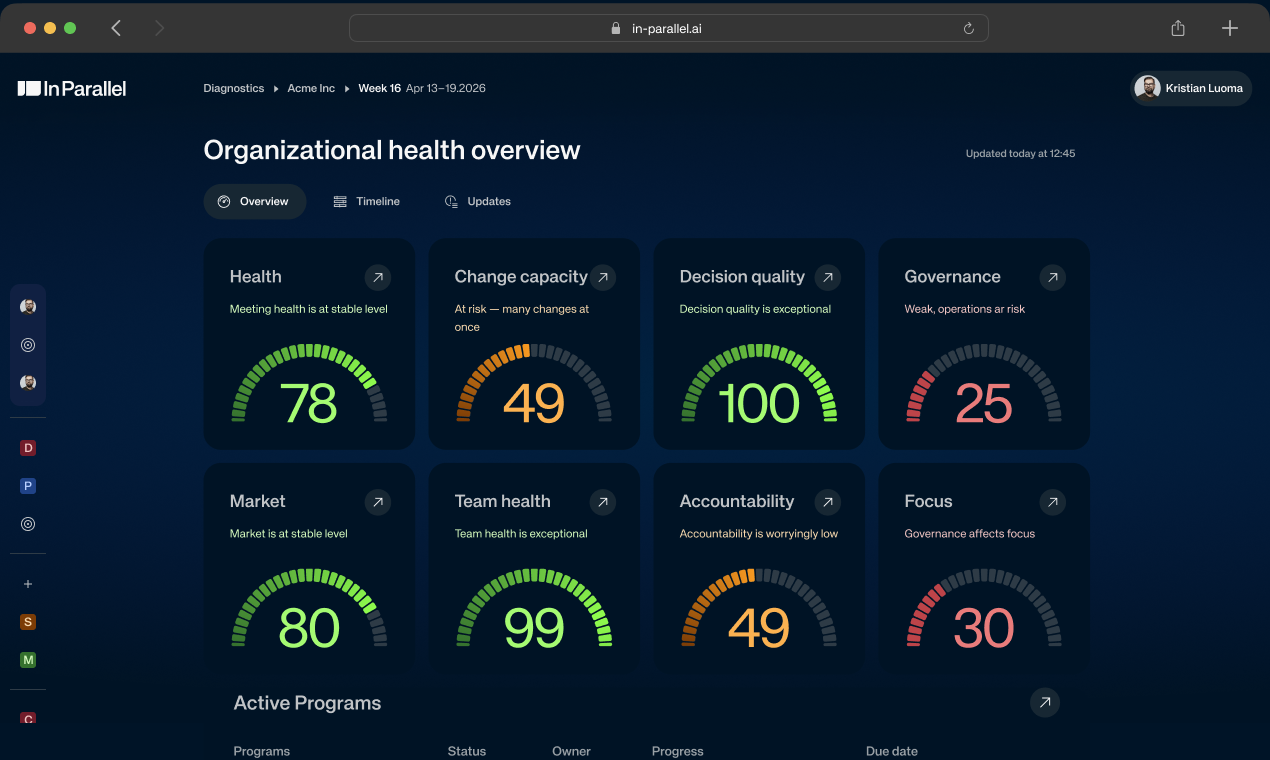Open the orange S sidebar icon

pos(28,622)
